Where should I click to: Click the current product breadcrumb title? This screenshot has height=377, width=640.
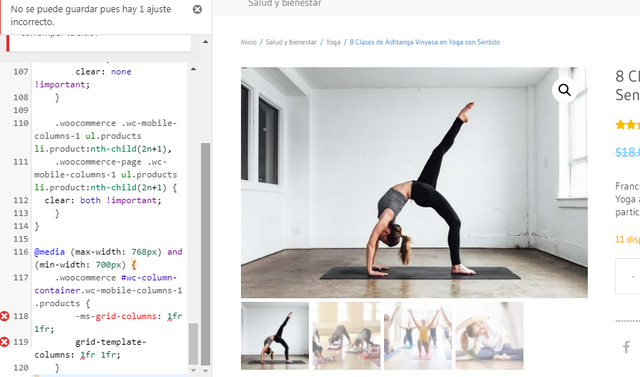(x=424, y=42)
